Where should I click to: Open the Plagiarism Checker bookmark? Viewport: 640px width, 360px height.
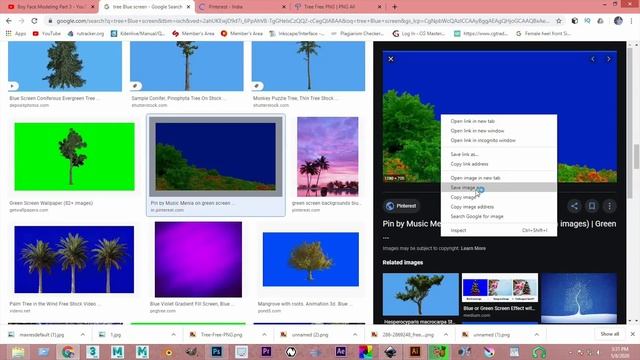(x=357, y=33)
